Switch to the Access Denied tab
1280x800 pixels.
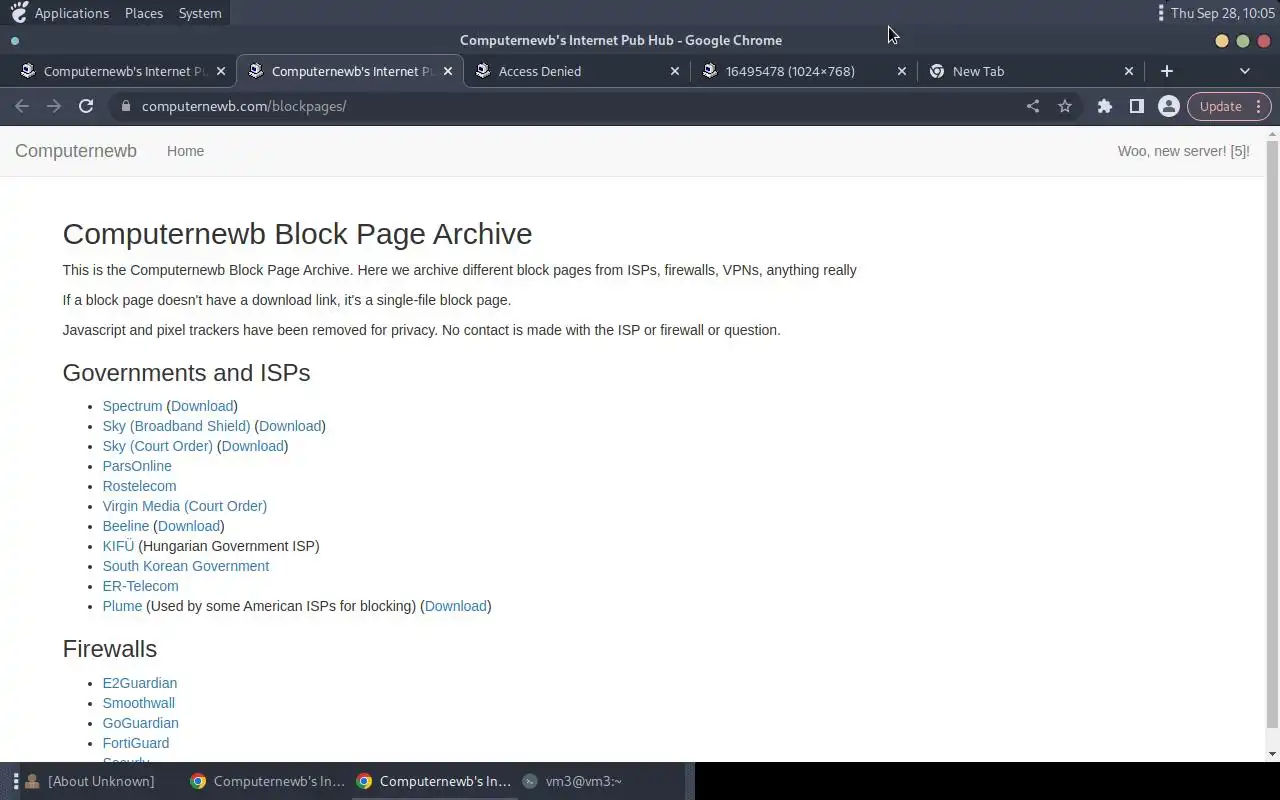point(577,71)
